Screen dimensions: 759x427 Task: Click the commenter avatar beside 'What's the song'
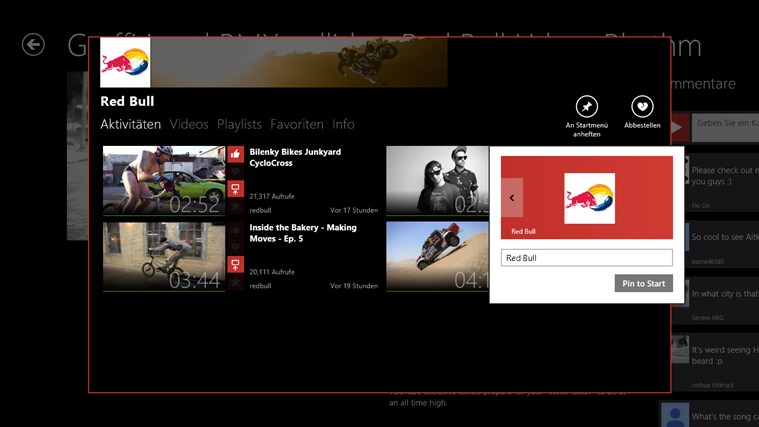click(x=675, y=414)
